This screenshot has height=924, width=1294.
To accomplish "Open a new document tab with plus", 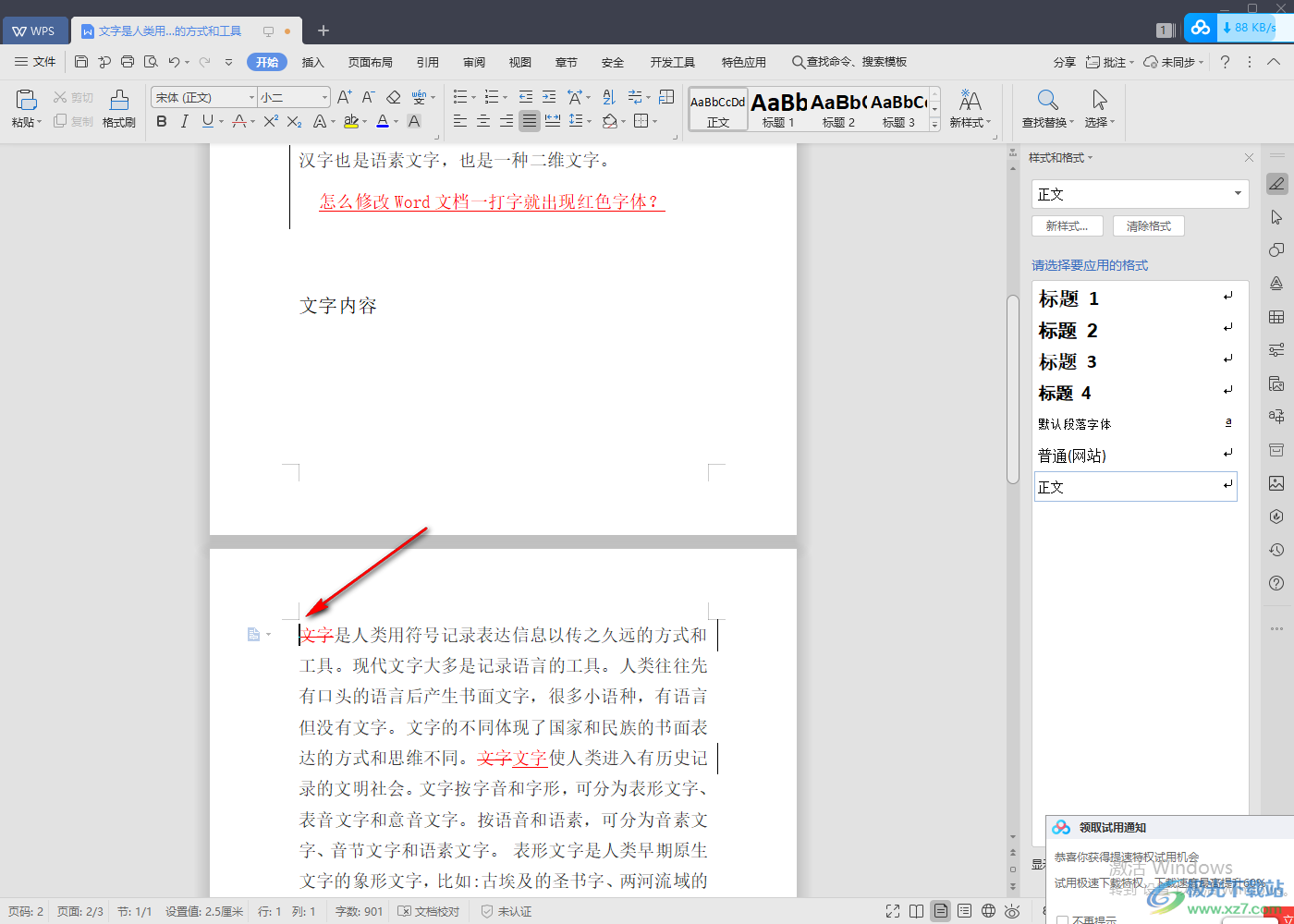I will click(323, 30).
